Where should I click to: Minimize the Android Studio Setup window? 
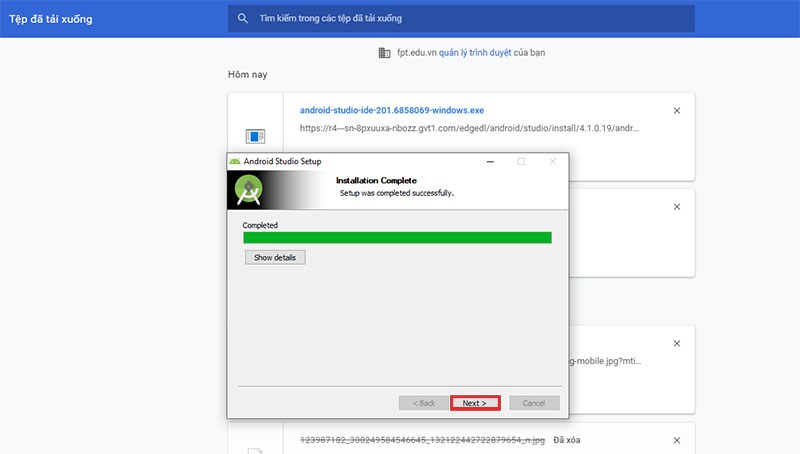[x=490, y=162]
